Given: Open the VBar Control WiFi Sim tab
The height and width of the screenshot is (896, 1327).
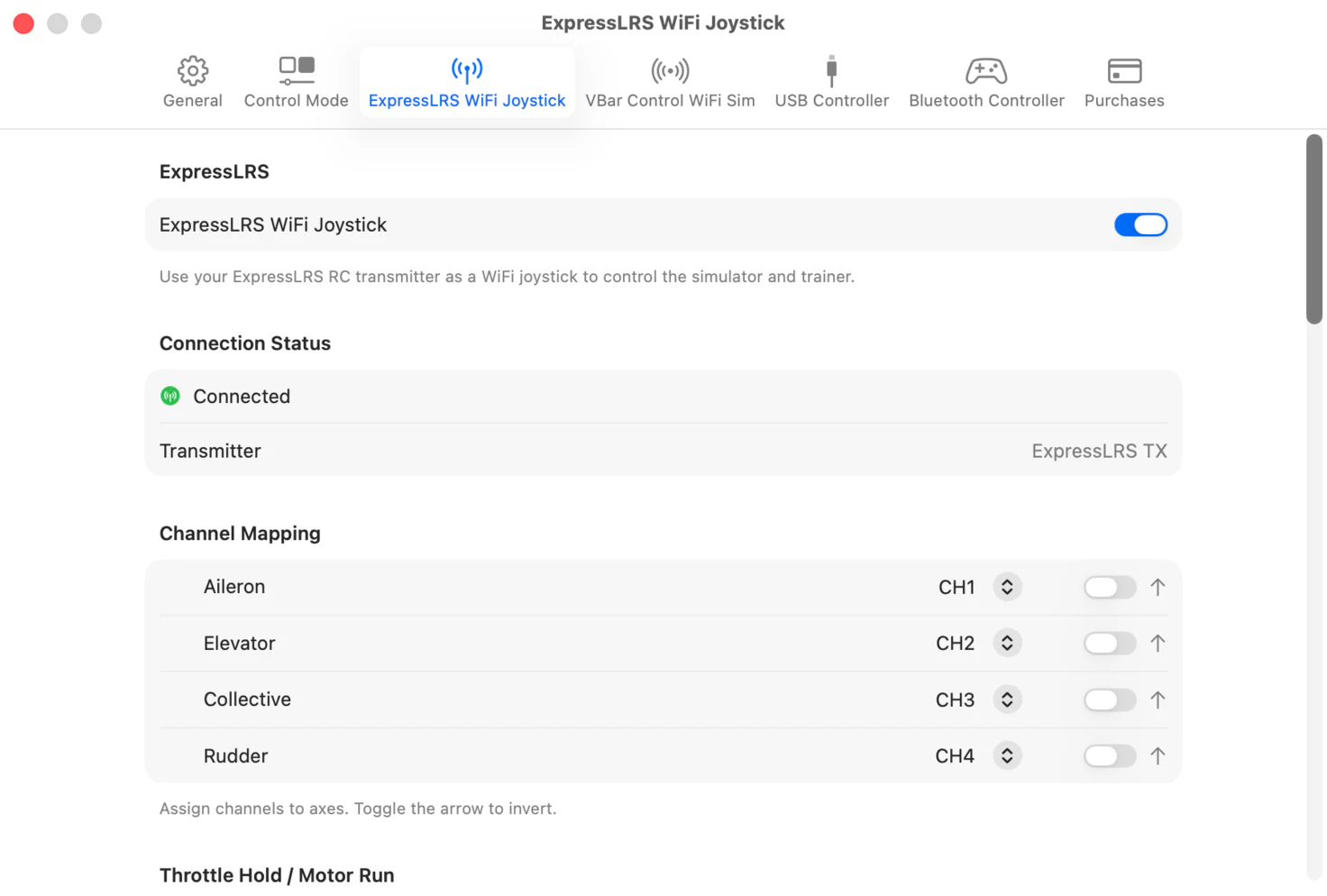Looking at the screenshot, I should (x=670, y=82).
